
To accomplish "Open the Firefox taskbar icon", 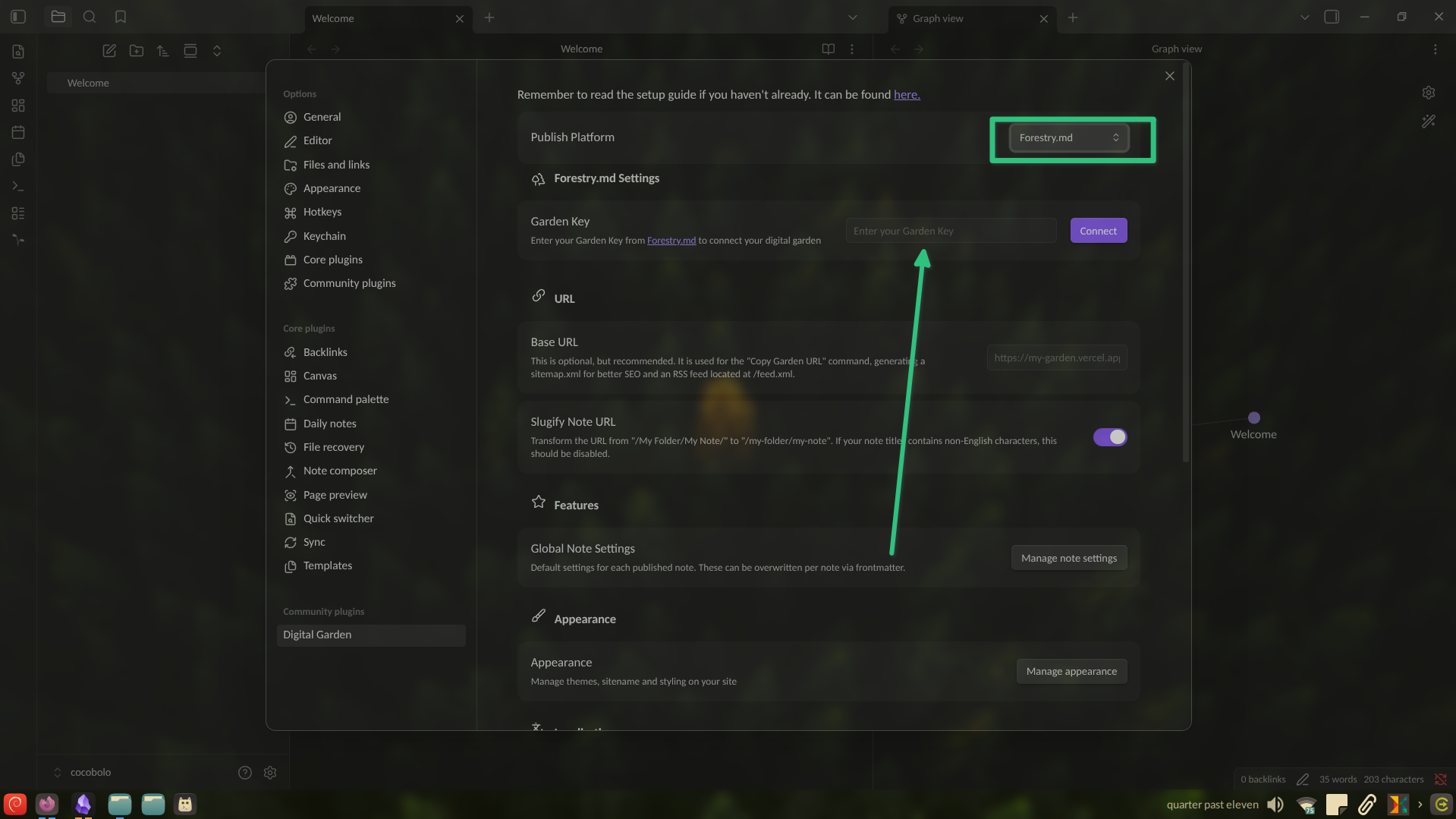I will coord(47,804).
